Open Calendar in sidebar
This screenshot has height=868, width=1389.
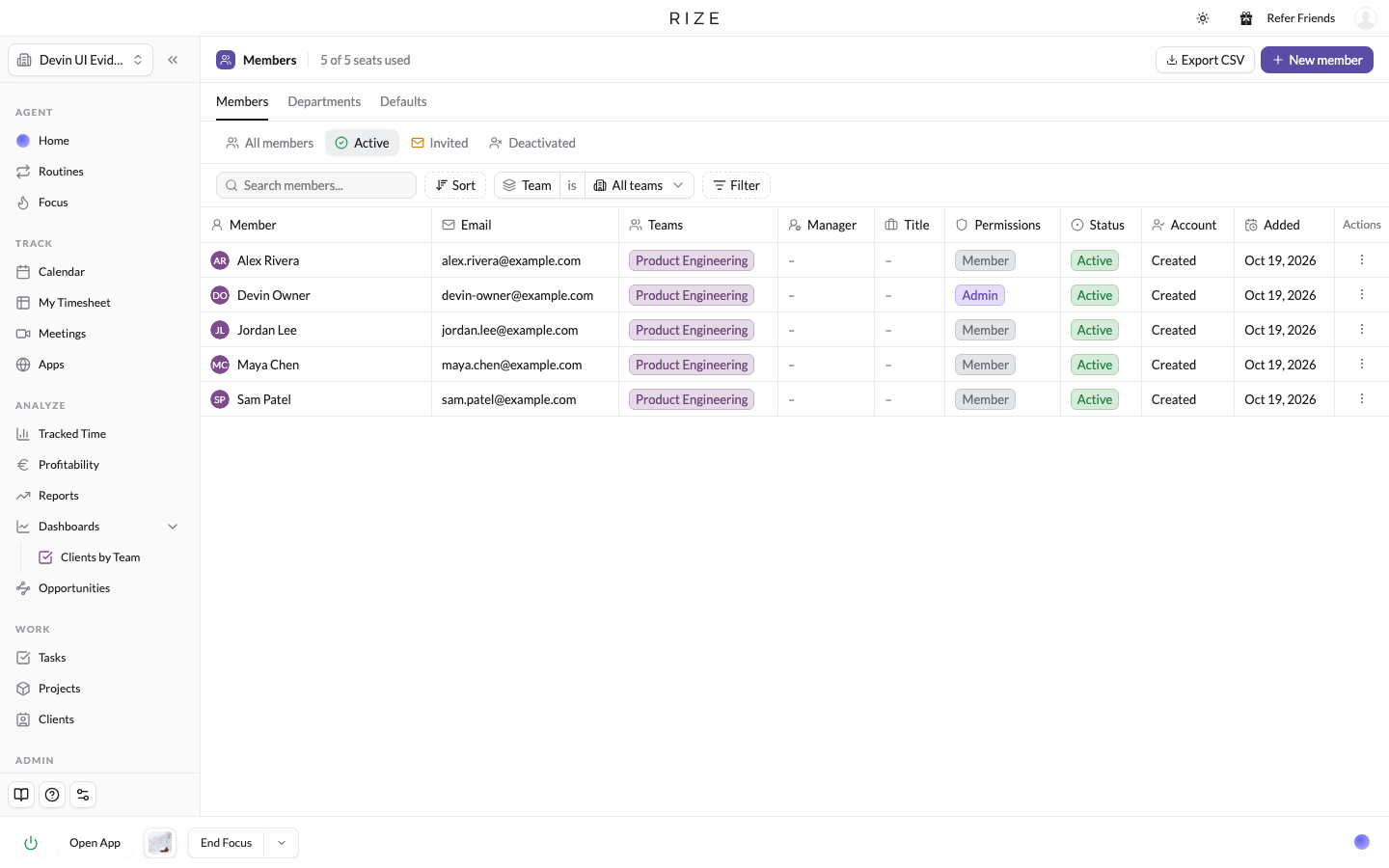coord(99,272)
